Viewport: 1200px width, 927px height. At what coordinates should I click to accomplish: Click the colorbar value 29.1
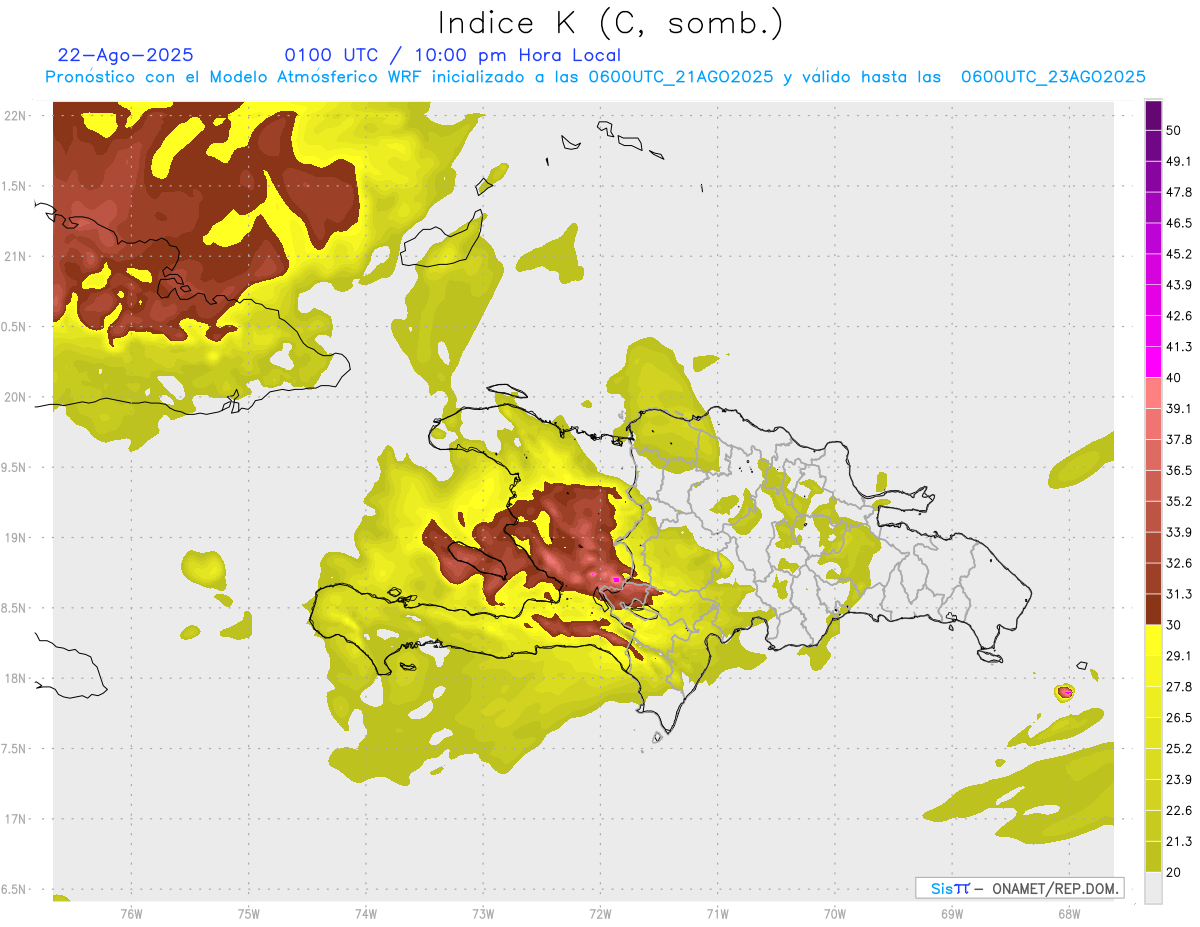coord(1179,655)
